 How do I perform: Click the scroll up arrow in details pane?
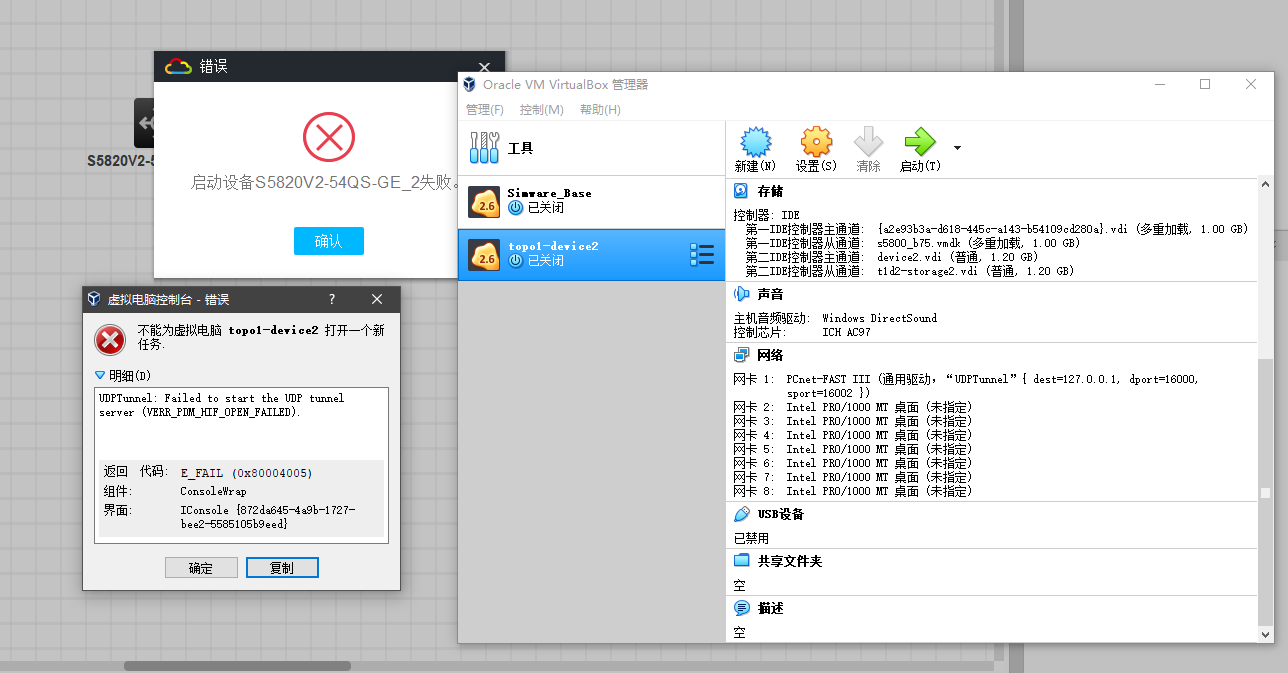1266,186
